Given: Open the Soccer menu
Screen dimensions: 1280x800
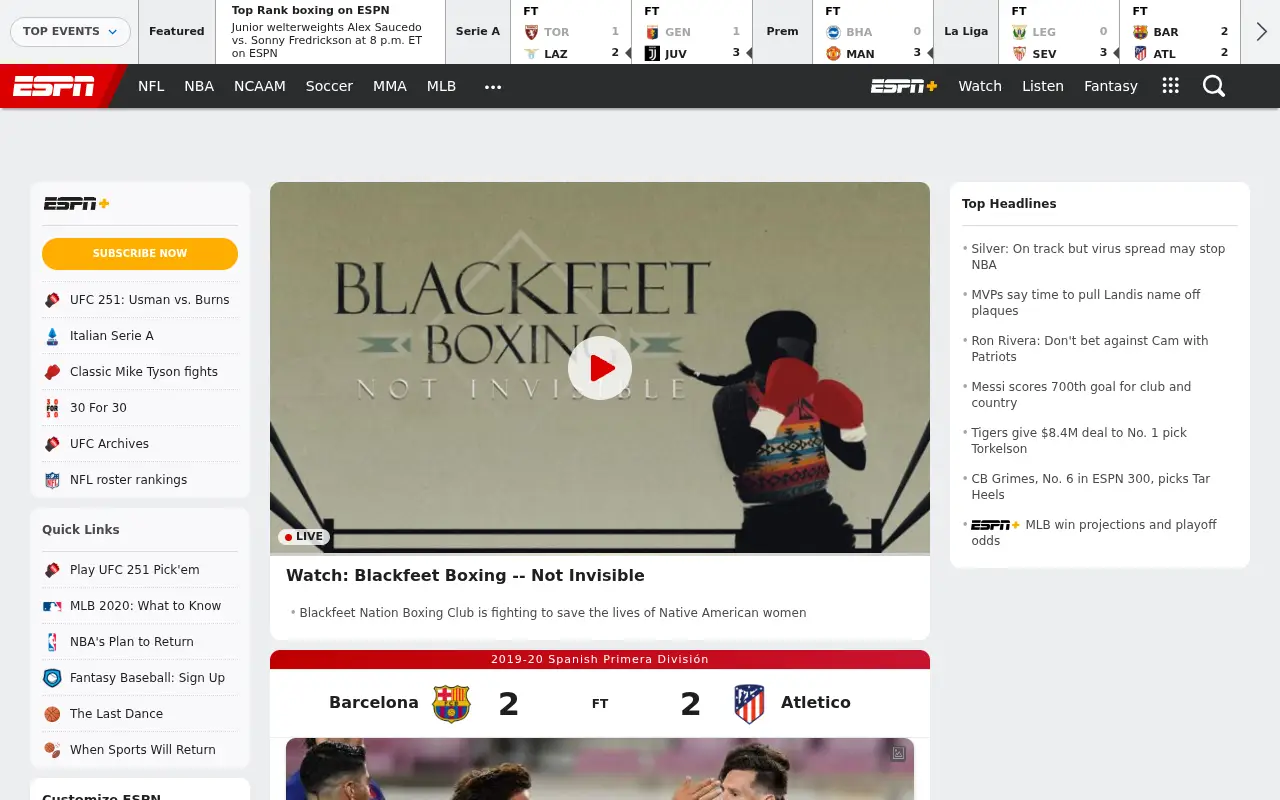Looking at the screenshot, I should 329,86.
